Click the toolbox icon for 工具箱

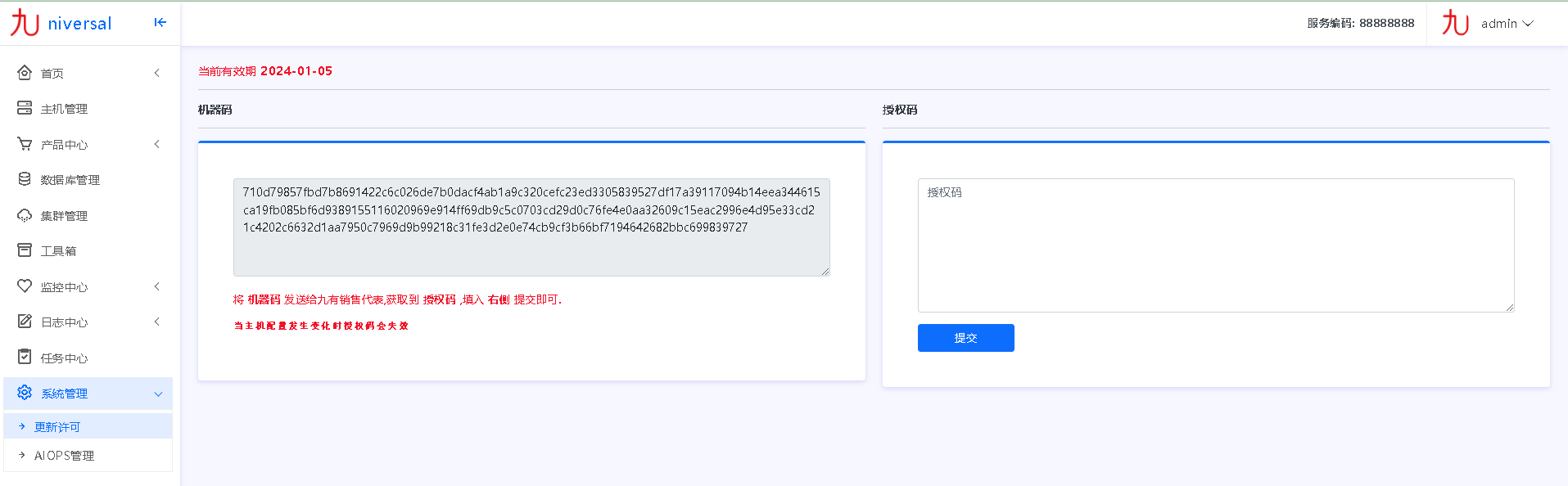[25, 250]
